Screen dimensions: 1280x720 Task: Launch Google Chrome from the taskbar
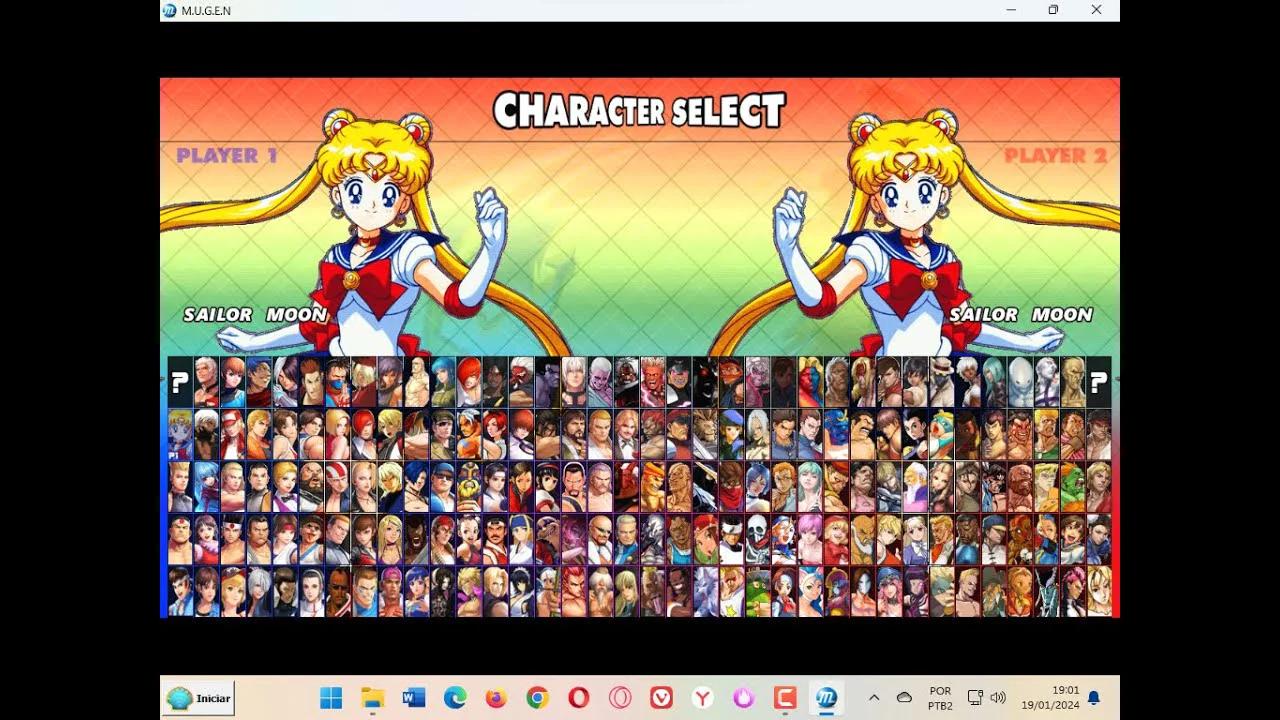coord(536,697)
